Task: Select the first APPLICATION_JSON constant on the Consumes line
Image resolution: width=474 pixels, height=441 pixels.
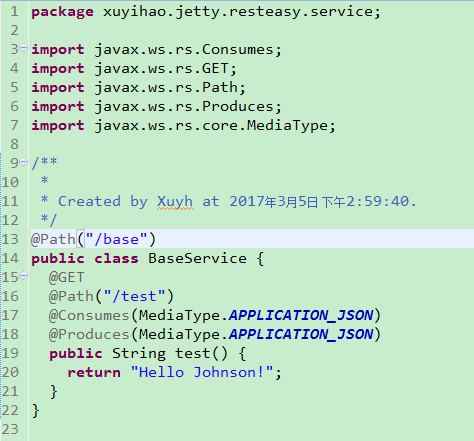Action: 301,316
